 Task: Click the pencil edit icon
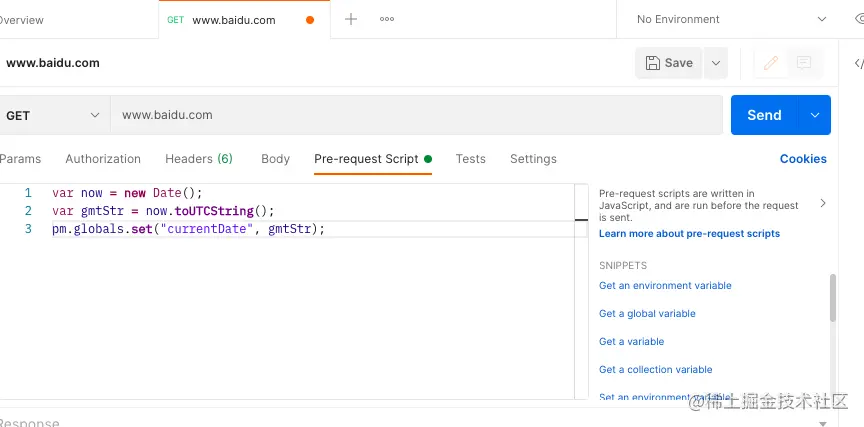click(x=770, y=63)
